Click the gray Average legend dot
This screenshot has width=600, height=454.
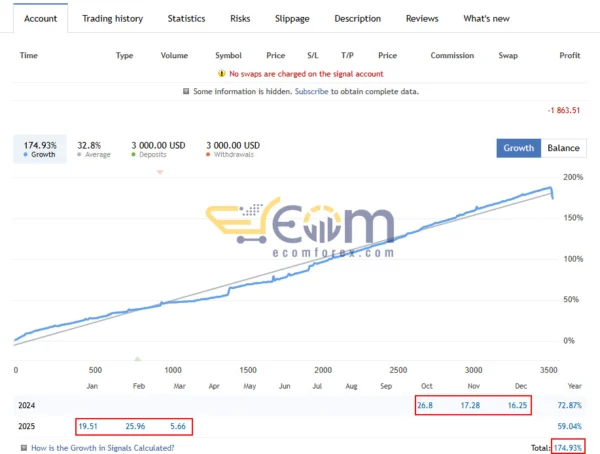click(x=80, y=156)
